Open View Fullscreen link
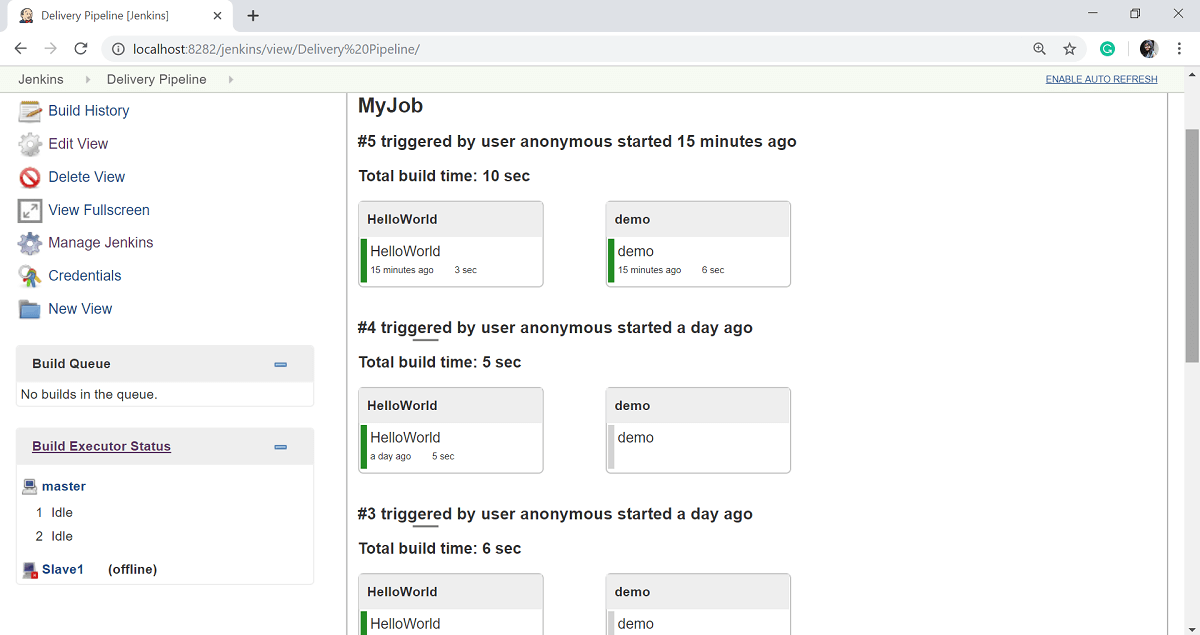 99,210
